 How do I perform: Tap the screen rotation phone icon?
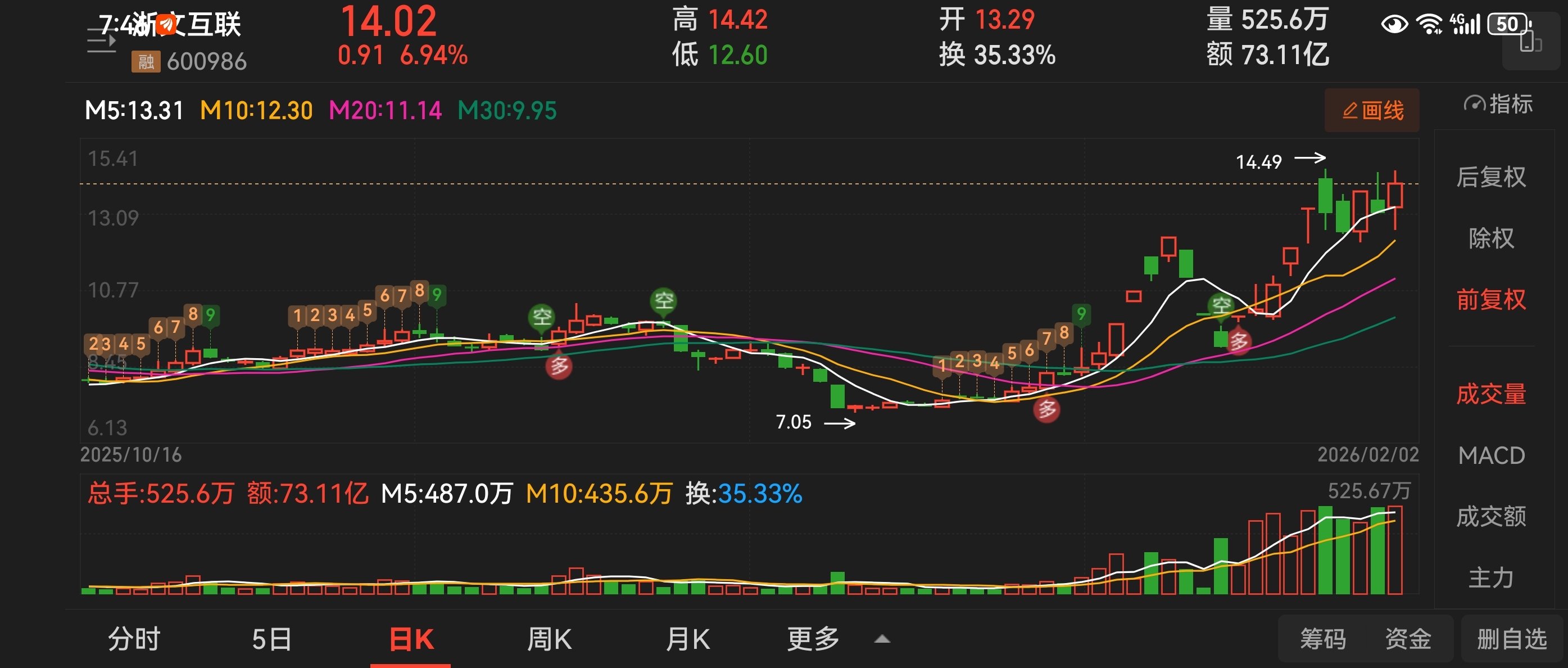coord(1530,43)
